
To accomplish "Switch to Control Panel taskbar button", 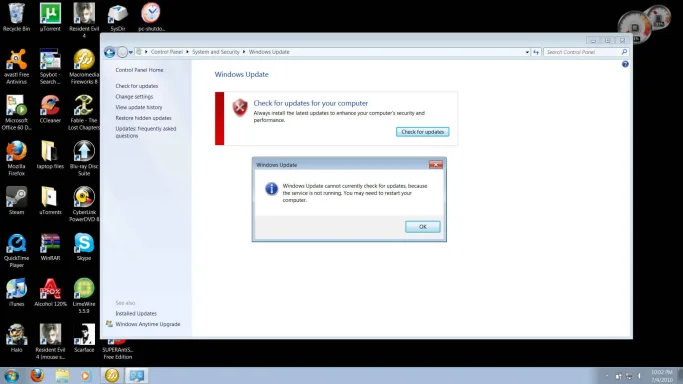I will point(137,375).
